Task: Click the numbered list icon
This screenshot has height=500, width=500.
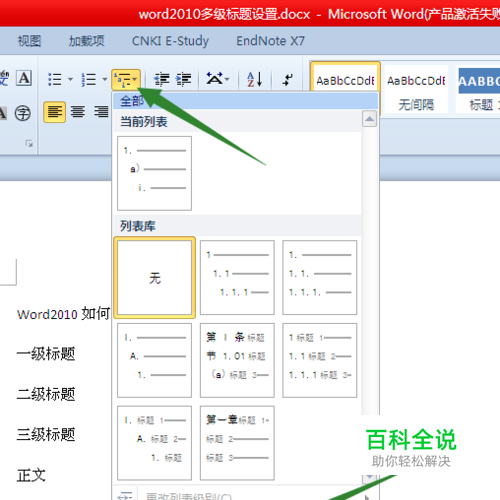Action: click(89, 80)
